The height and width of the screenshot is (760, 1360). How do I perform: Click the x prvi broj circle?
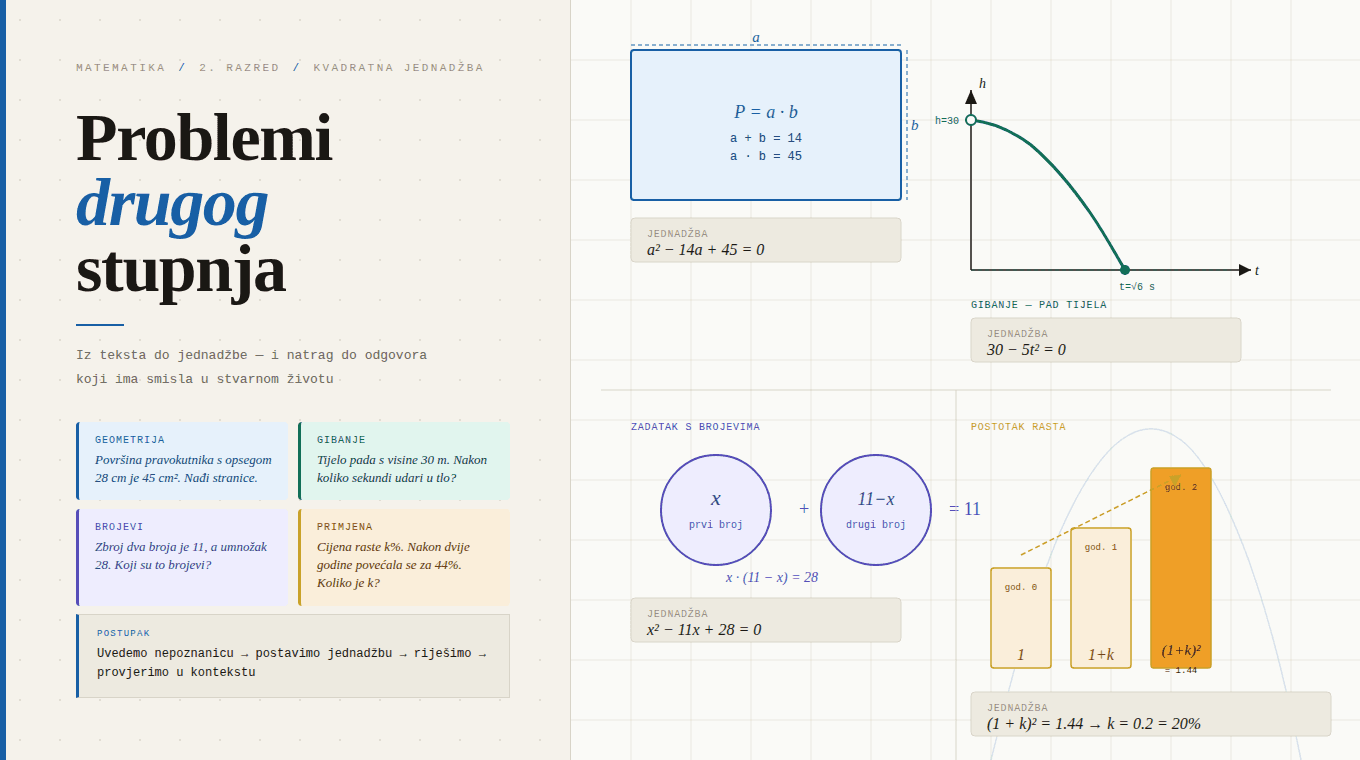716,510
